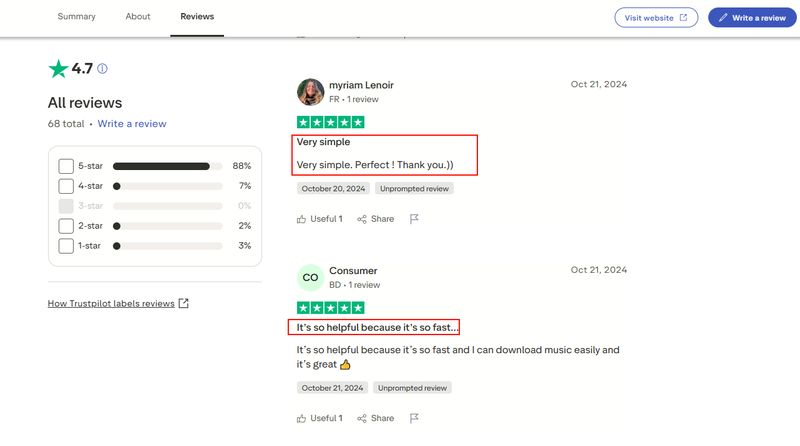Viewport: 800px width, 446px height.
Task: Click the BD • 1 review text
Action: point(355,285)
